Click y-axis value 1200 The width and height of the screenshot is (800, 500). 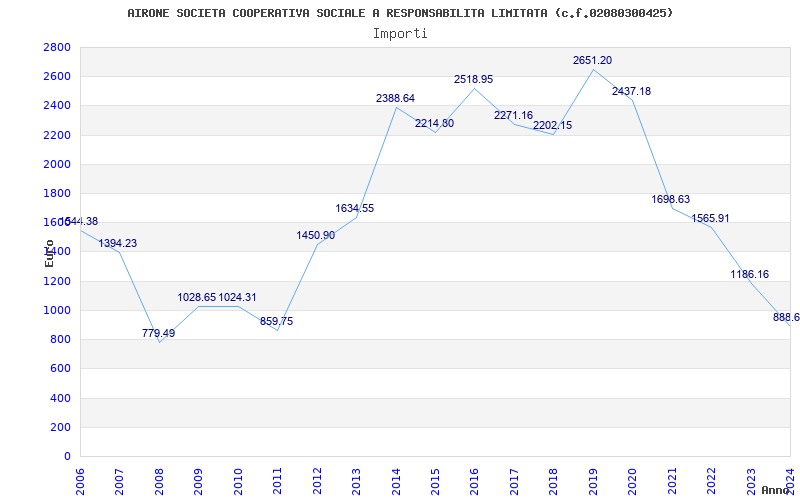(x=57, y=281)
